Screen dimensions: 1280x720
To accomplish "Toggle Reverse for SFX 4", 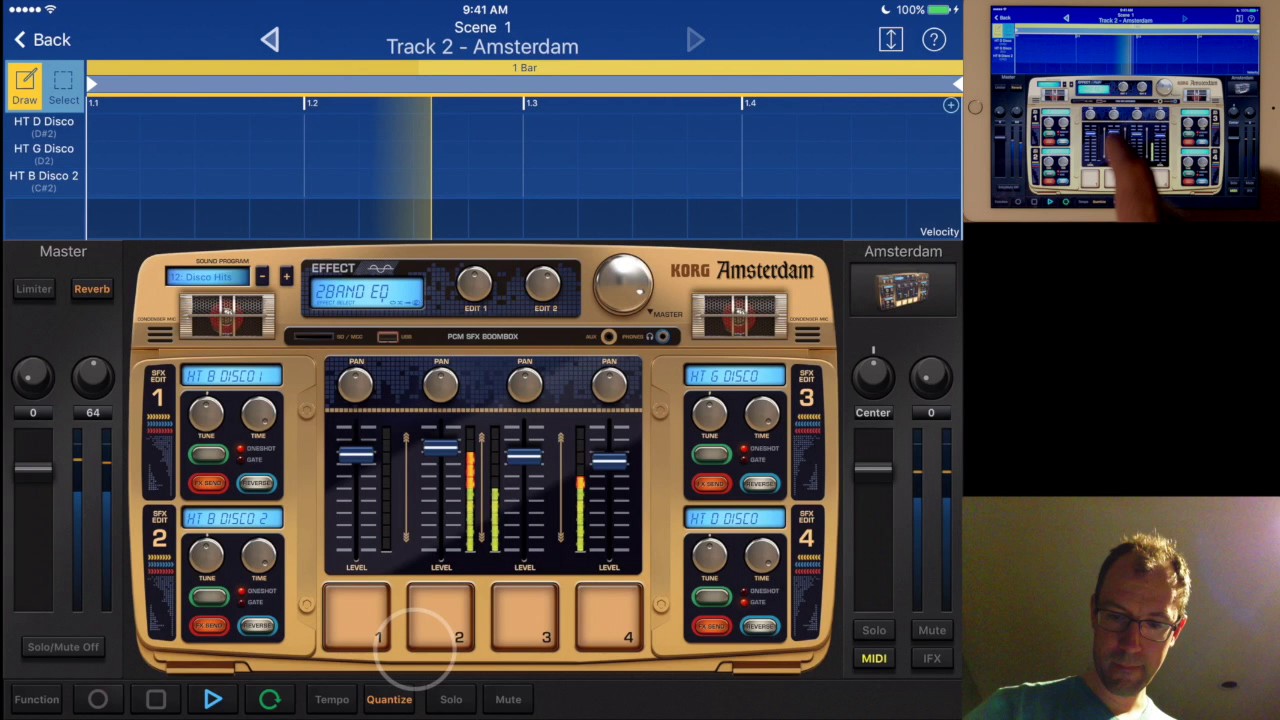I will [x=760, y=626].
